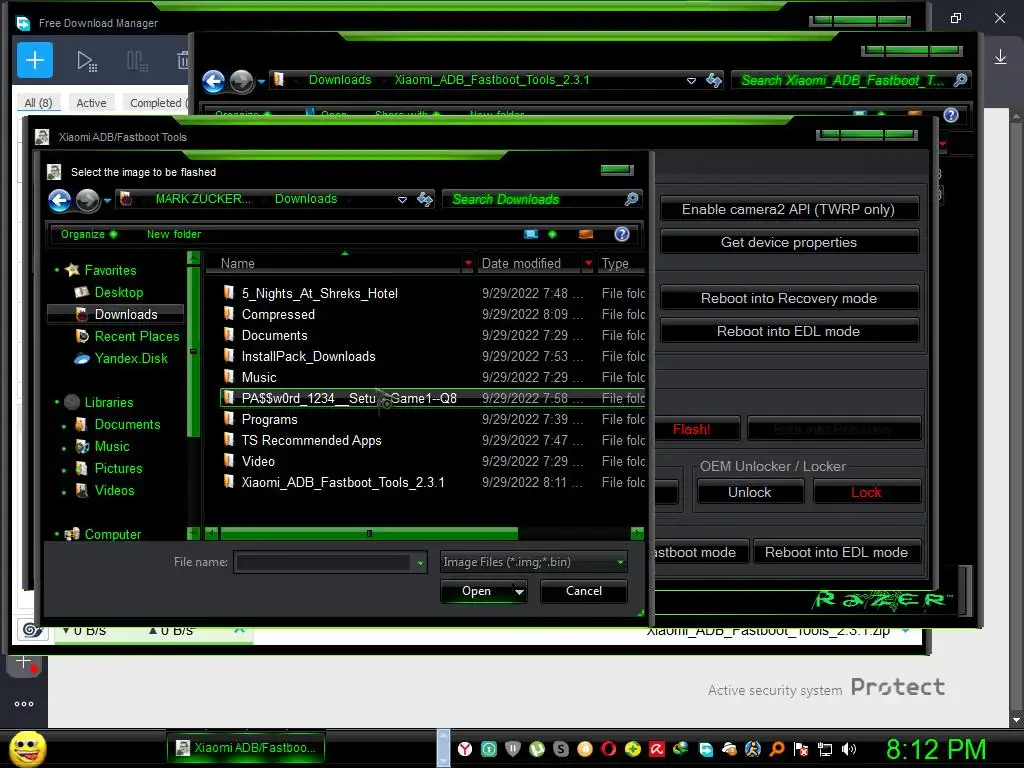This screenshot has height=768, width=1024.
Task: Click the Action Center flag tray icon
Action: (801, 749)
